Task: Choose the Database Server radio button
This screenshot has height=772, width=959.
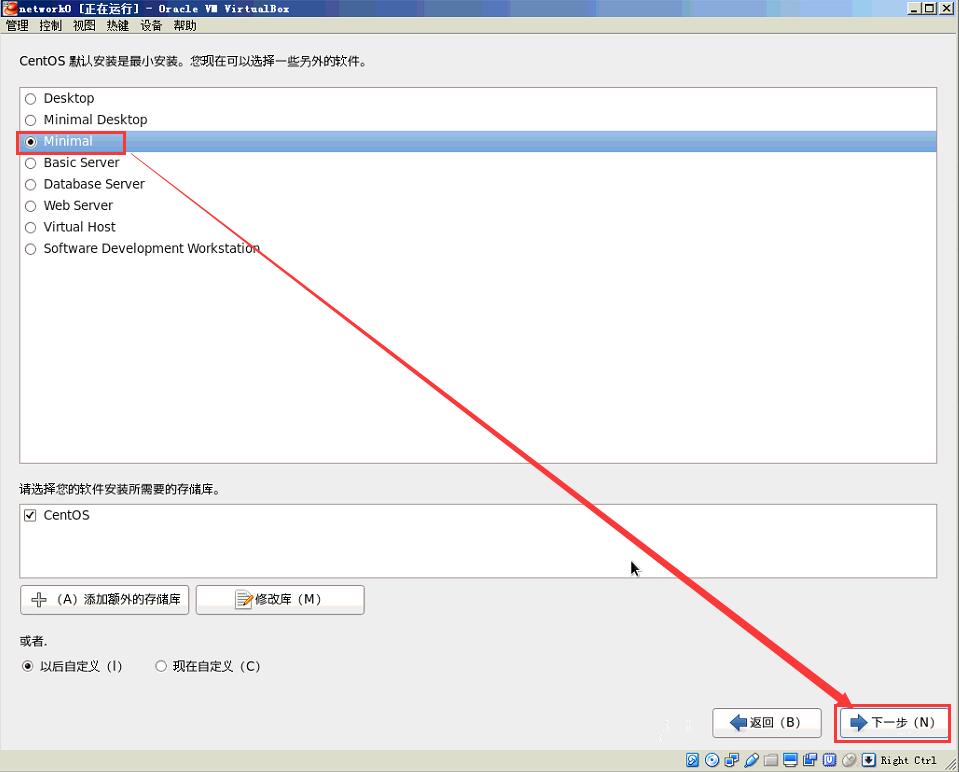Action: (31, 185)
